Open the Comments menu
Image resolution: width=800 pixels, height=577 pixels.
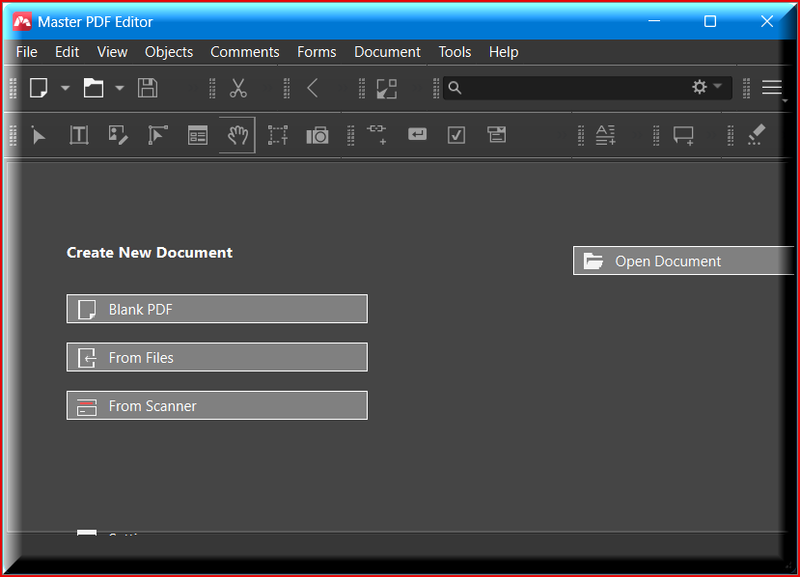(x=245, y=52)
